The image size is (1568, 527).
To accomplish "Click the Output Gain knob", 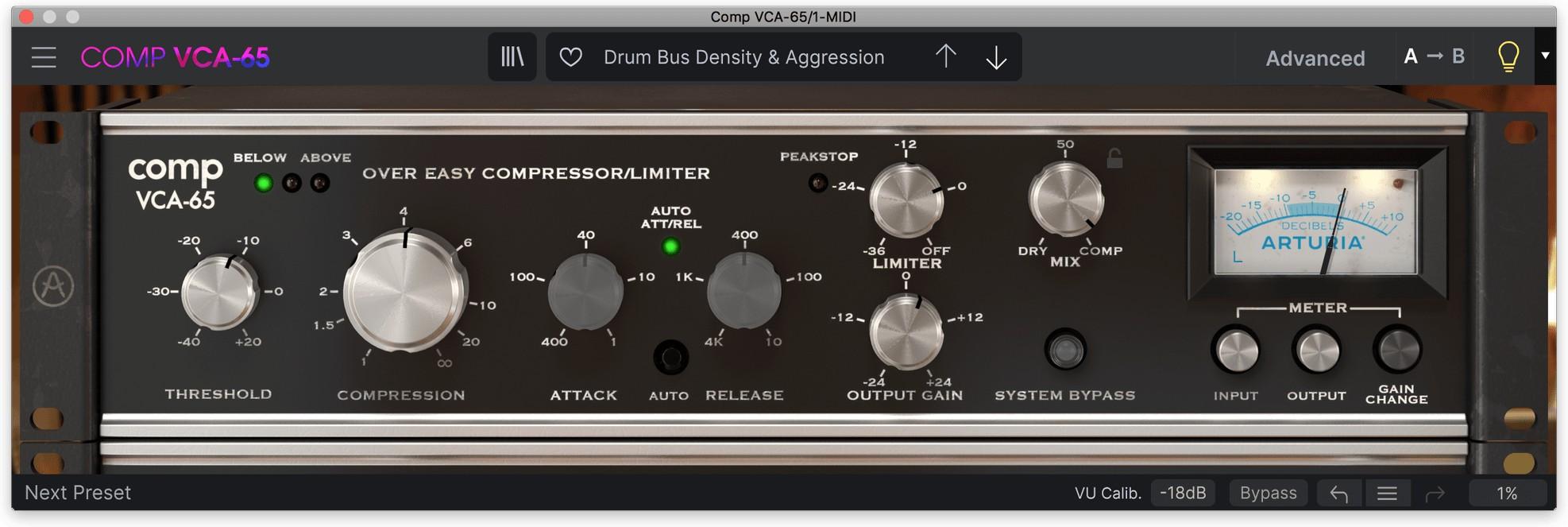I will [906, 331].
